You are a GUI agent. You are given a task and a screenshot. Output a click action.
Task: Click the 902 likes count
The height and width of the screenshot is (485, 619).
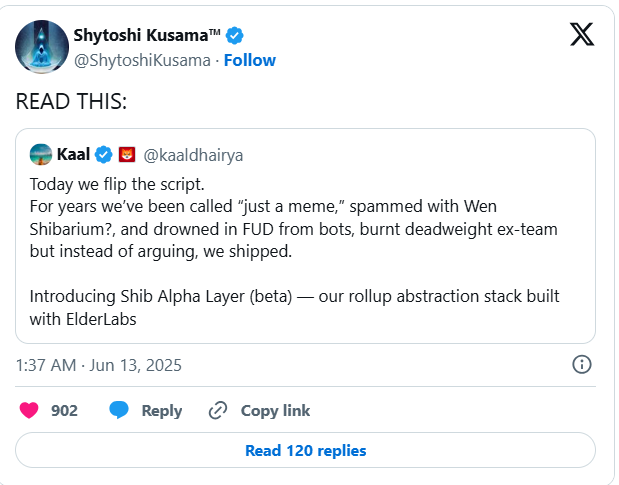coord(64,410)
